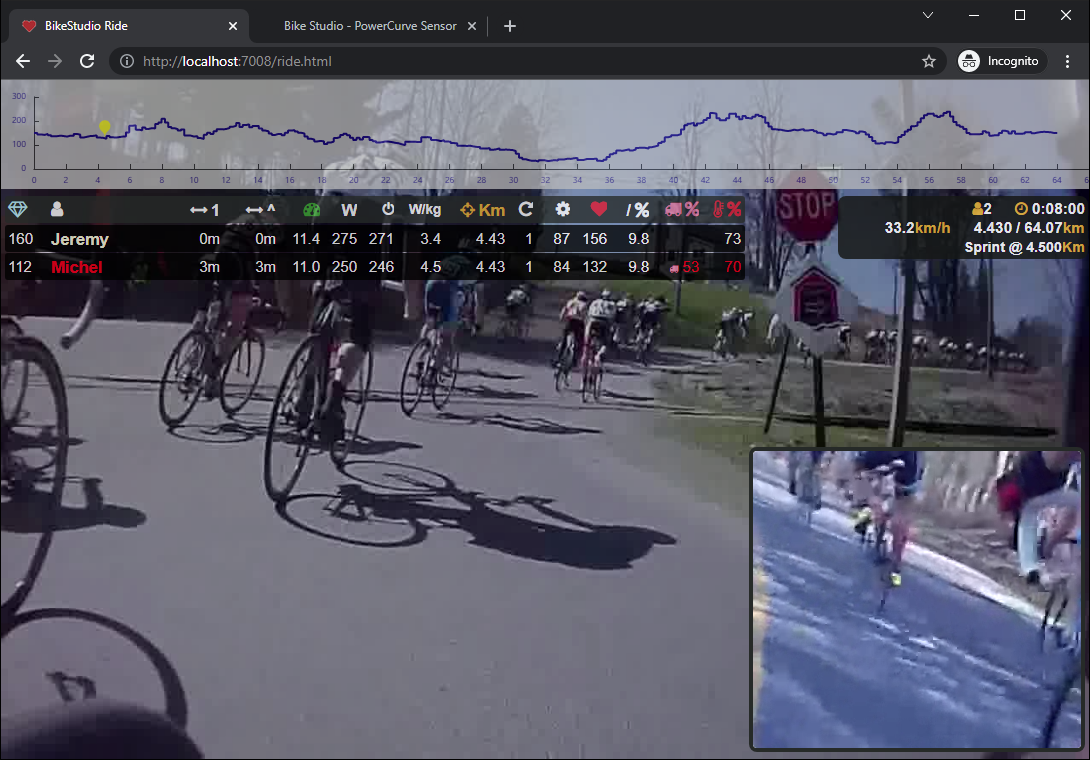This screenshot has width=1090, height=760.
Task: Click the rider person icon column header
Action: (x=57, y=209)
